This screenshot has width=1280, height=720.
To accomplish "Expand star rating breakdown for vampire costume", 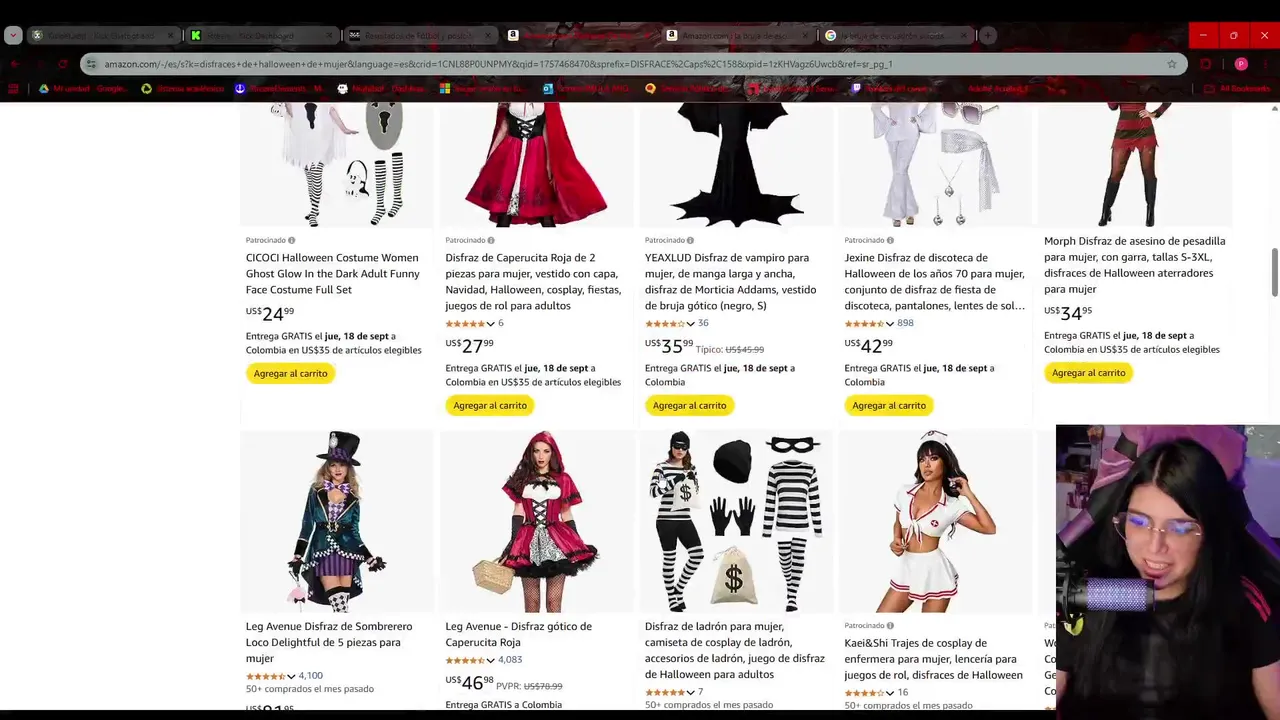I will click(690, 324).
